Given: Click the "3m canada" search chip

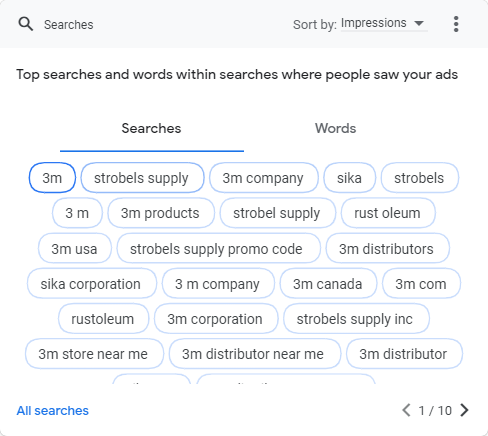Looking at the screenshot, I should 328,284.
